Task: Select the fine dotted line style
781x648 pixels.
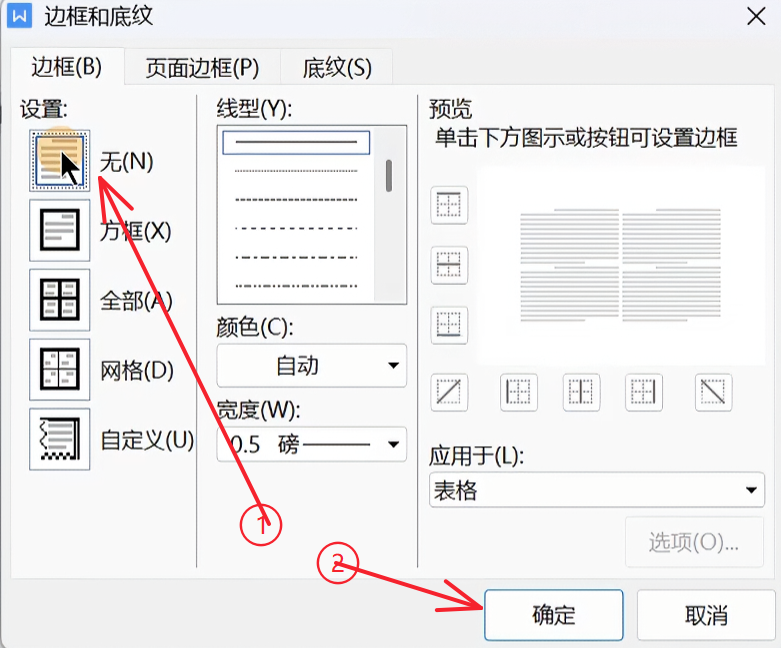Action: point(296,171)
